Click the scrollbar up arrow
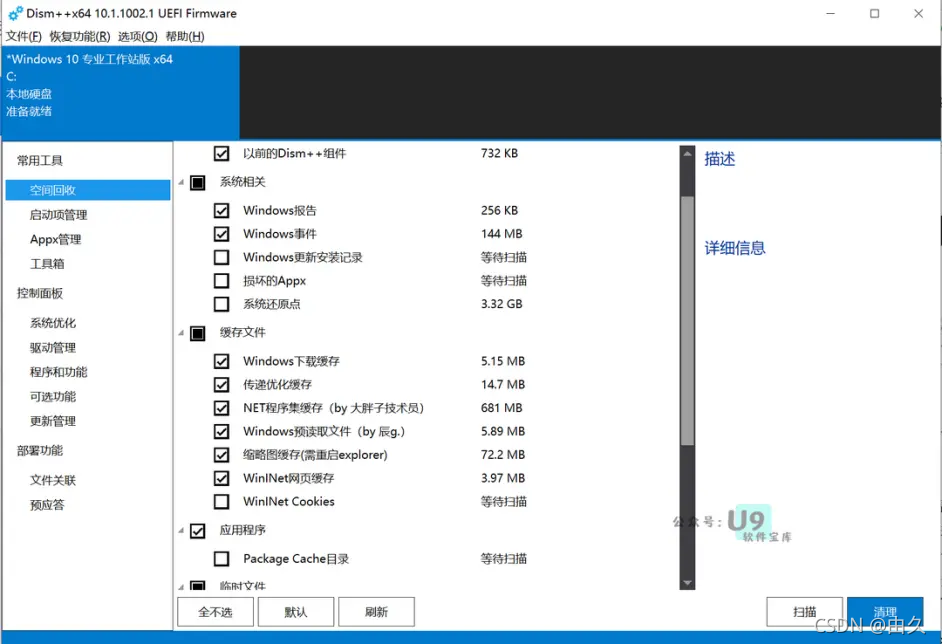 (x=687, y=153)
